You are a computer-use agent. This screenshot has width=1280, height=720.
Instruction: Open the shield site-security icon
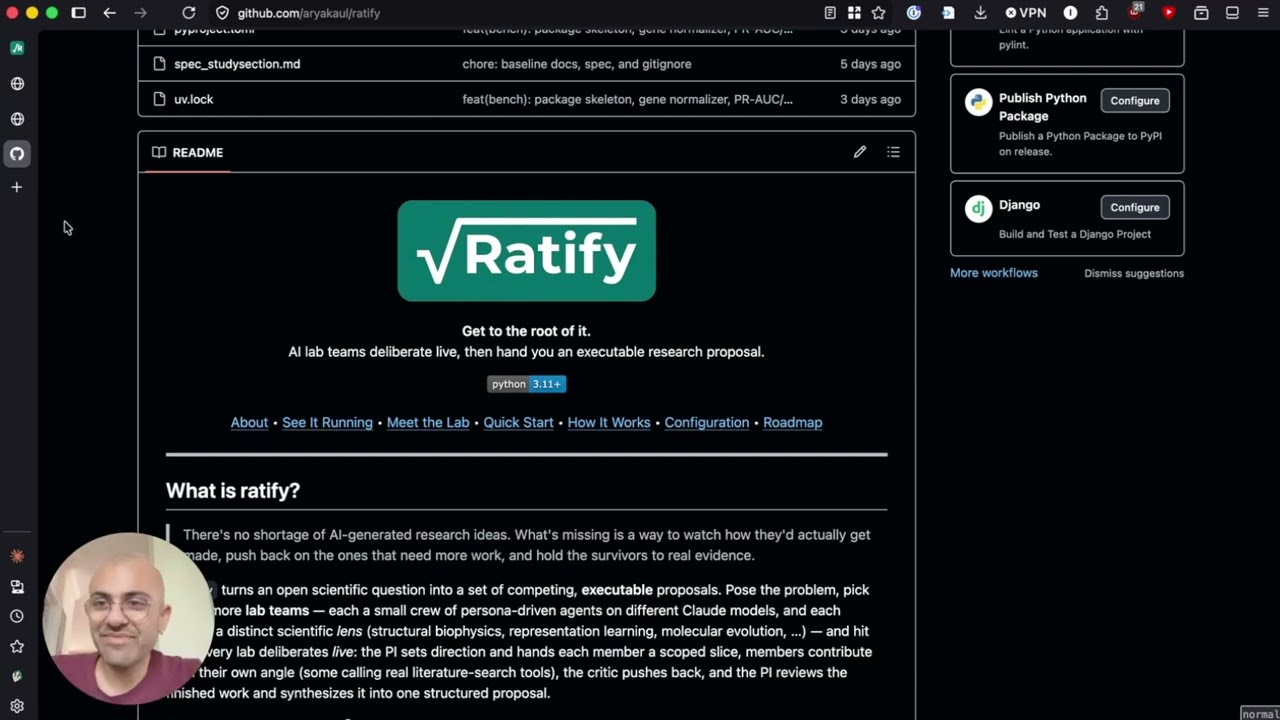pos(222,13)
